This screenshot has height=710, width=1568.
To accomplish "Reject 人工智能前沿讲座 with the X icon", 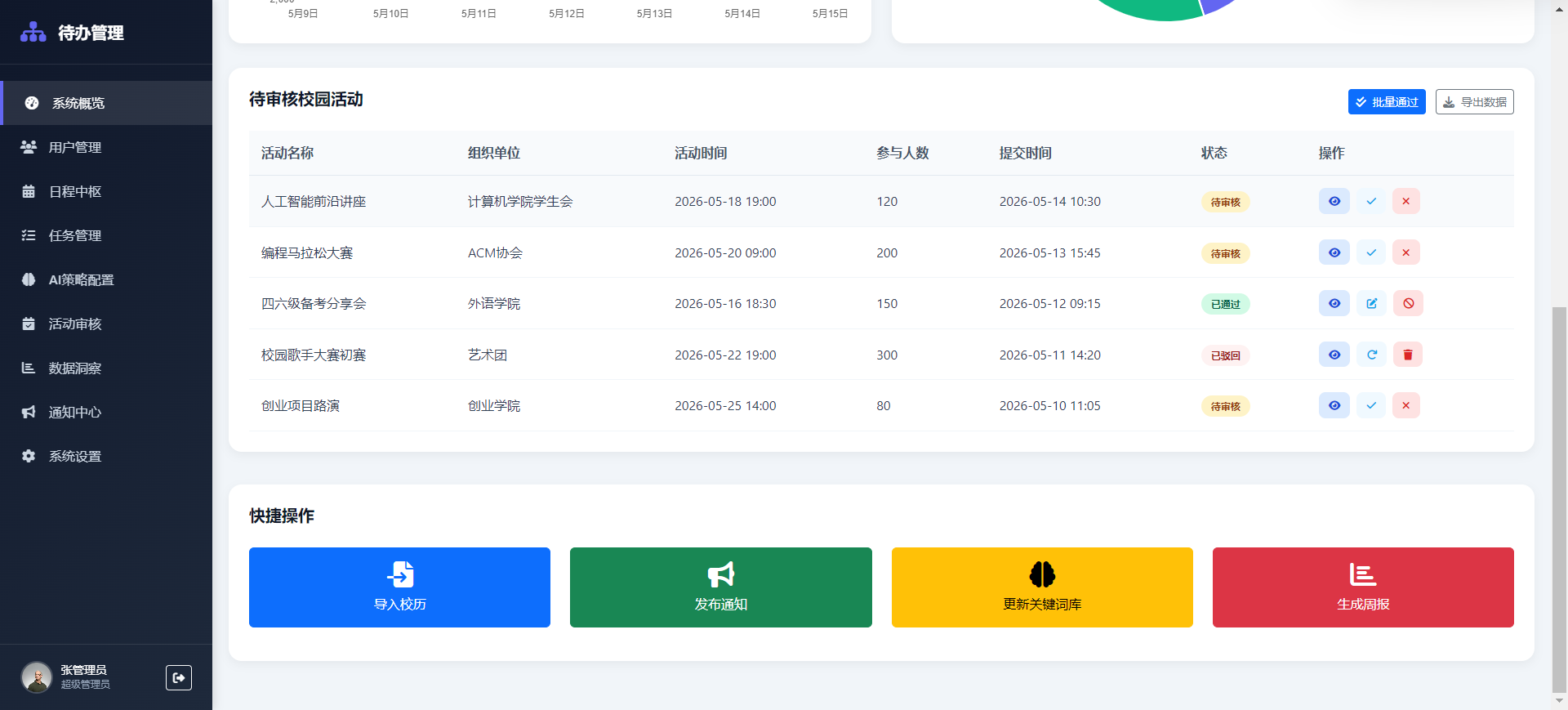I will [x=1405, y=201].
